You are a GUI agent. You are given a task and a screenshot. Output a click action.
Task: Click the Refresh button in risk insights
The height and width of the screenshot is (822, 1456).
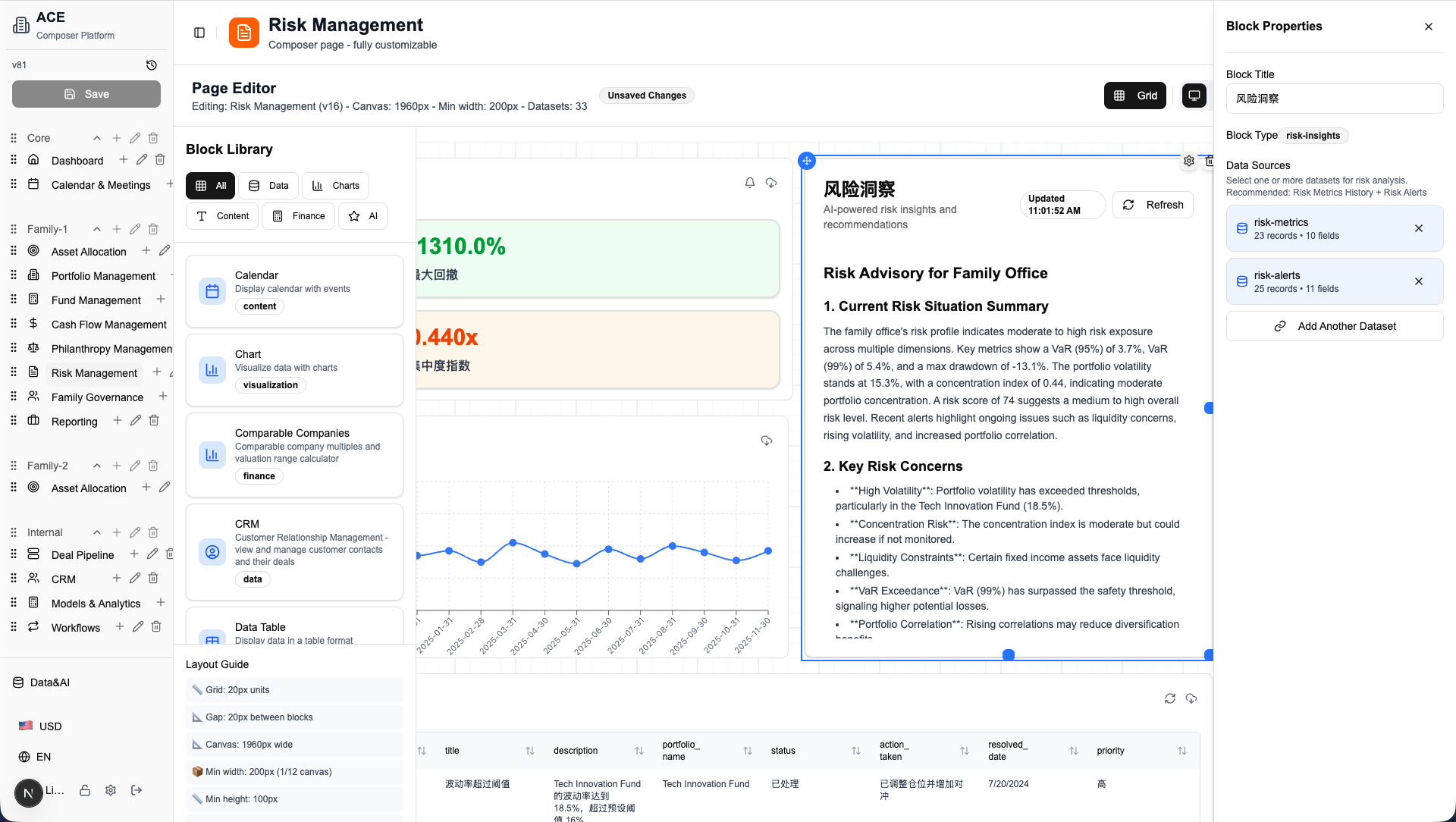point(1153,205)
